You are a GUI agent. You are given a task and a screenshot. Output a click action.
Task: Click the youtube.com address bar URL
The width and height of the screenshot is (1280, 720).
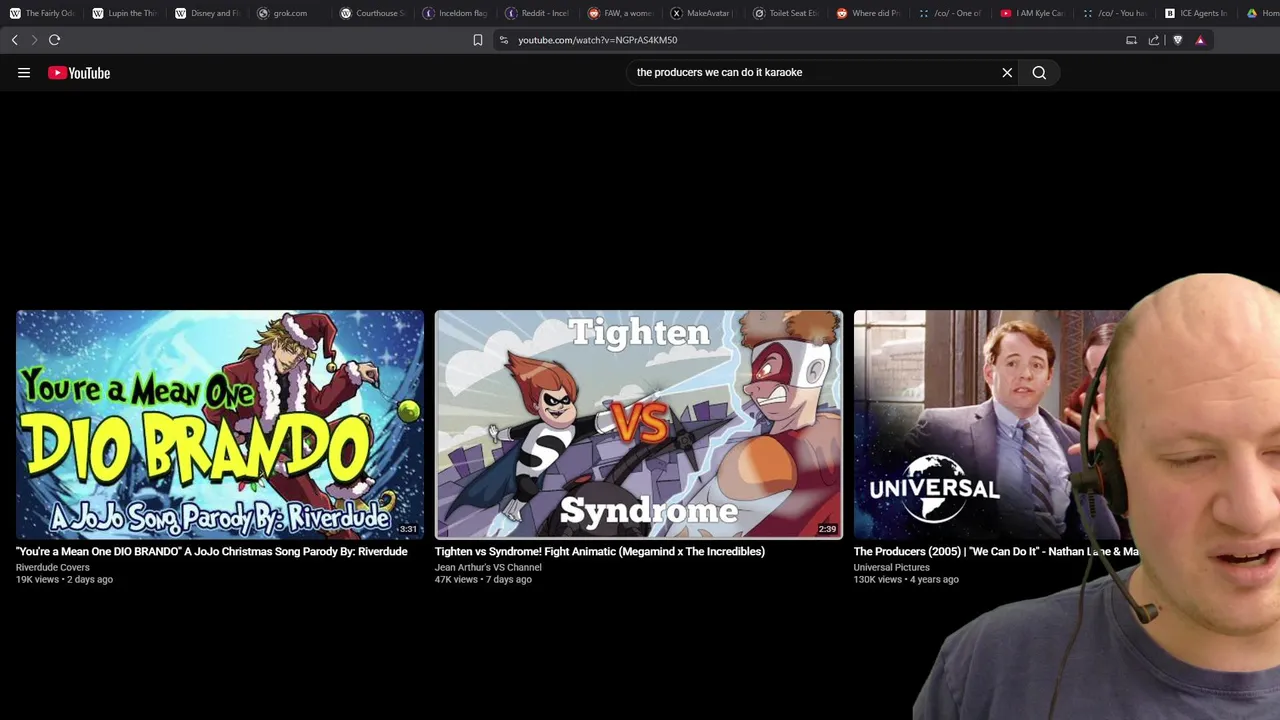(x=598, y=40)
